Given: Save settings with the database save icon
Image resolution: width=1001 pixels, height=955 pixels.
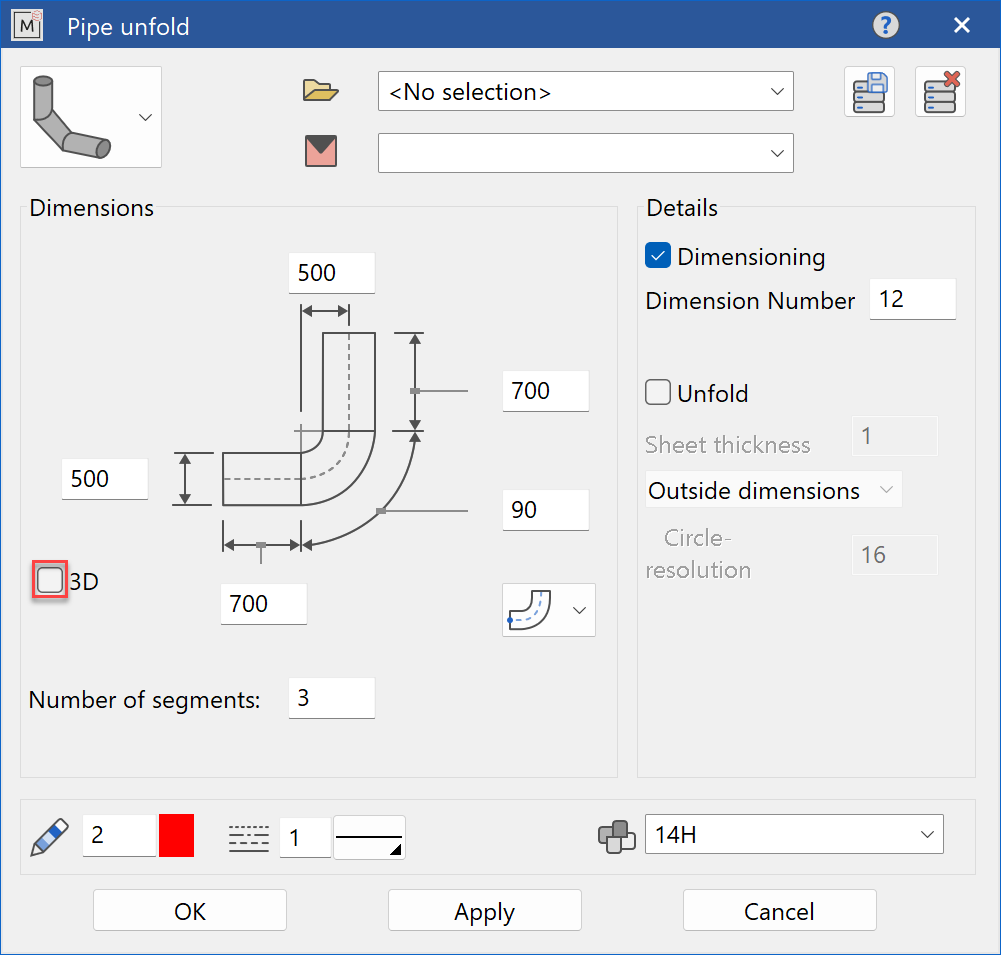Looking at the screenshot, I should pyautogui.click(x=869, y=92).
